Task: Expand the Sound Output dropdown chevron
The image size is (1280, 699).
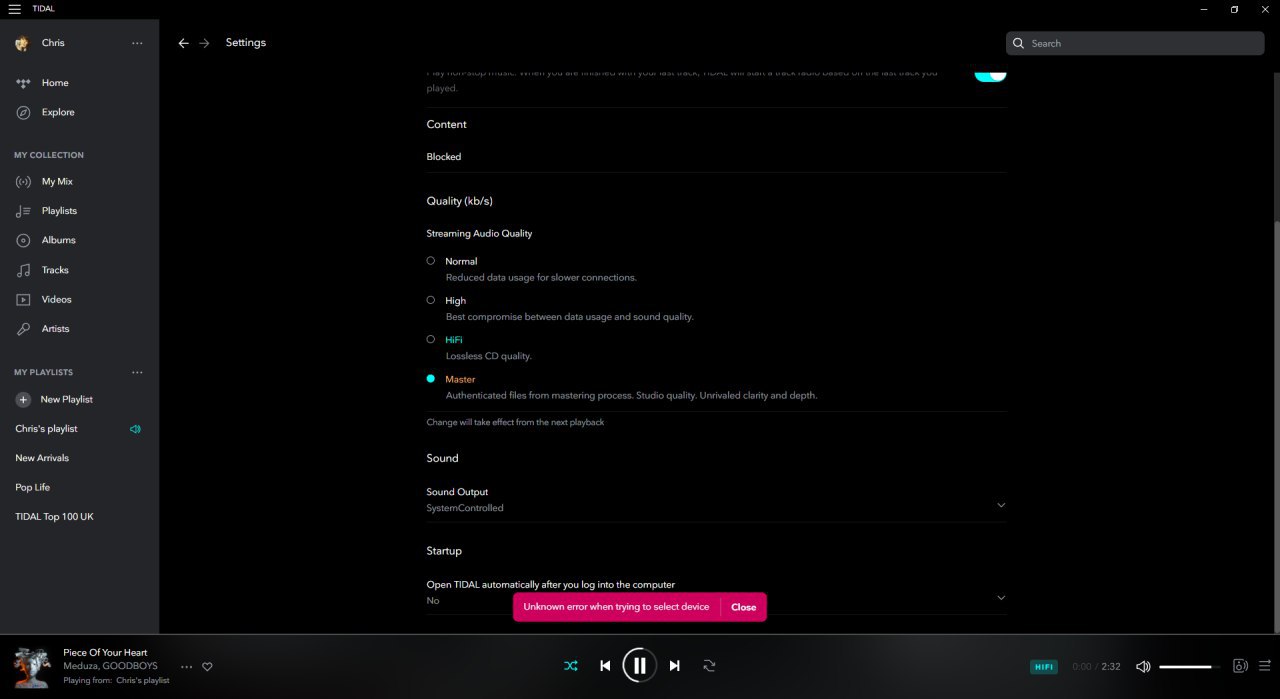Action: point(1001,505)
